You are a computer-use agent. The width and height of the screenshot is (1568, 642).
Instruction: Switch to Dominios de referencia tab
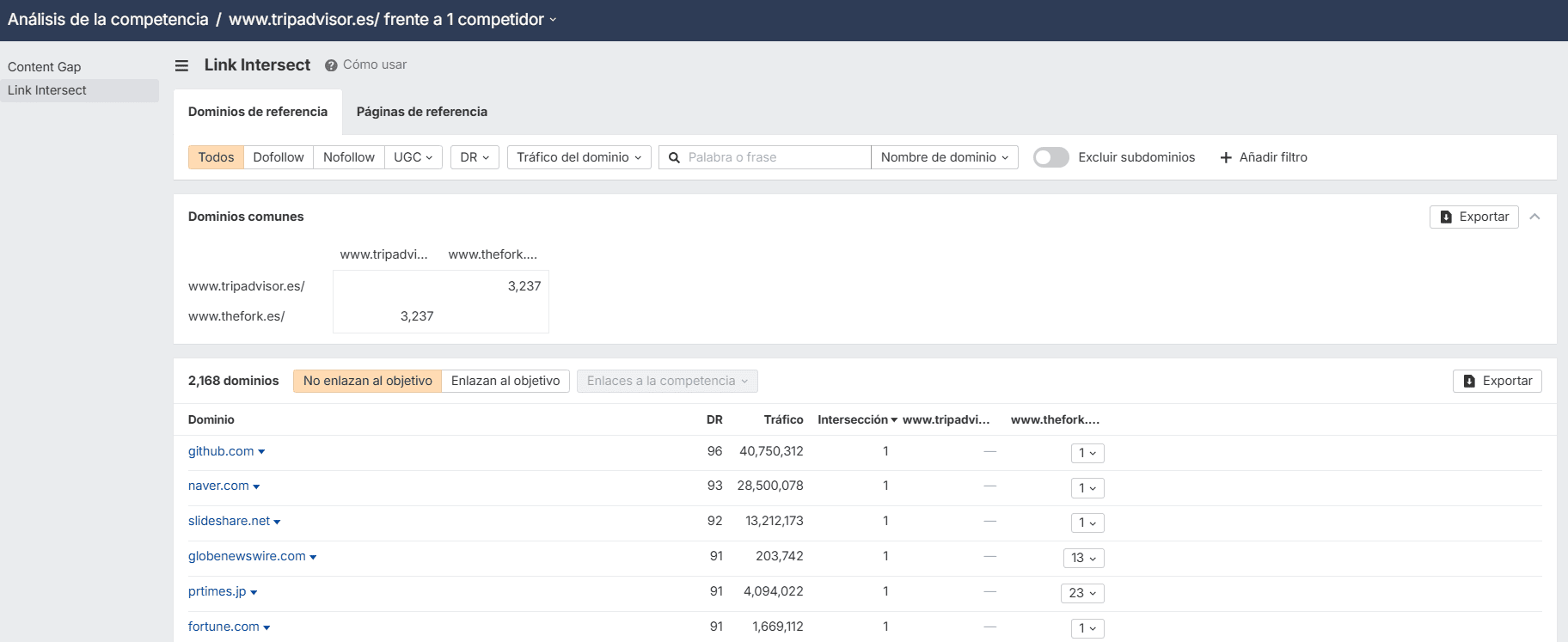(x=258, y=112)
